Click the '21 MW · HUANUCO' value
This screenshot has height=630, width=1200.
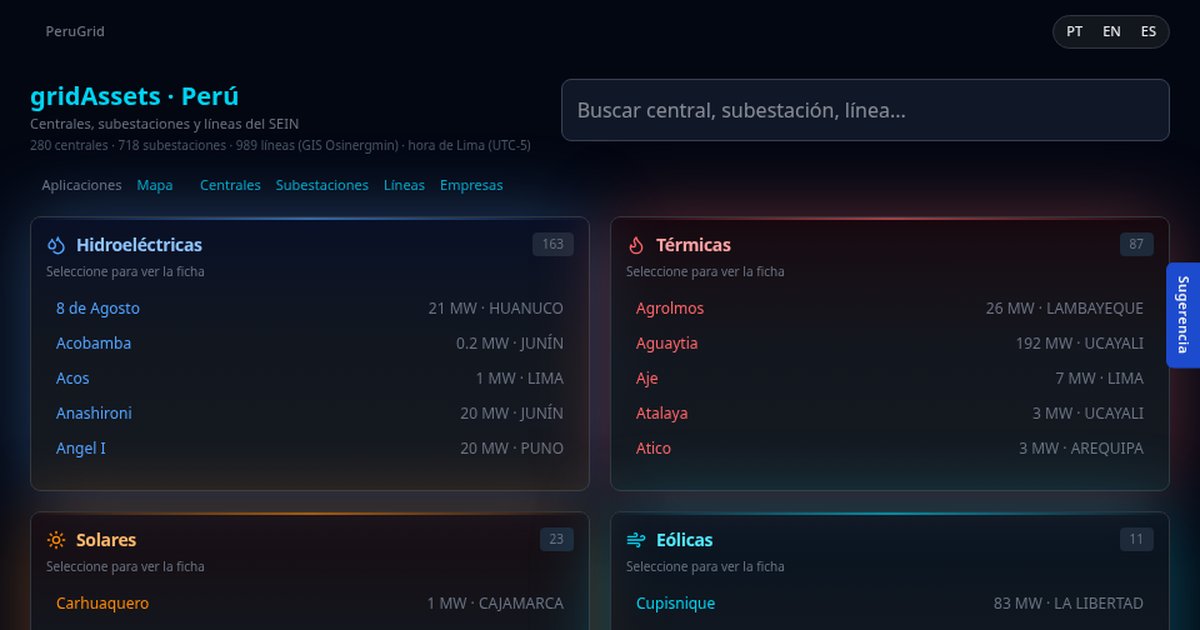496,308
